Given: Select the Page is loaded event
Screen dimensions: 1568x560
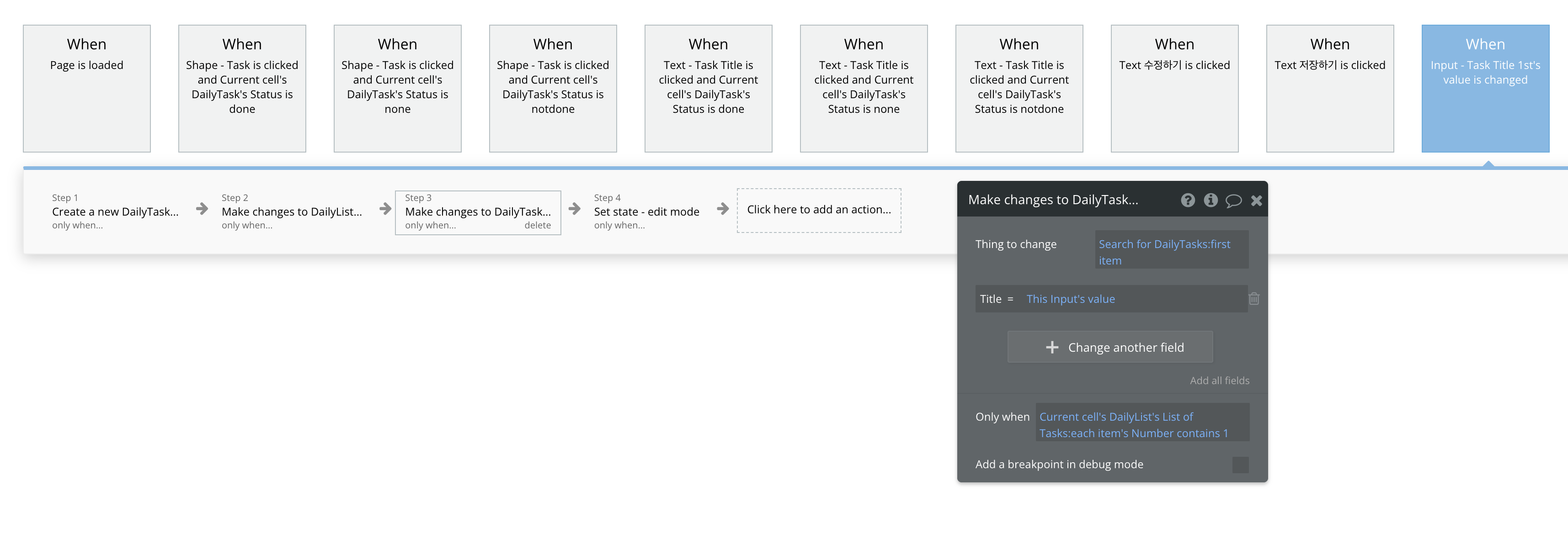Looking at the screenshot, I should coord(86,88).
